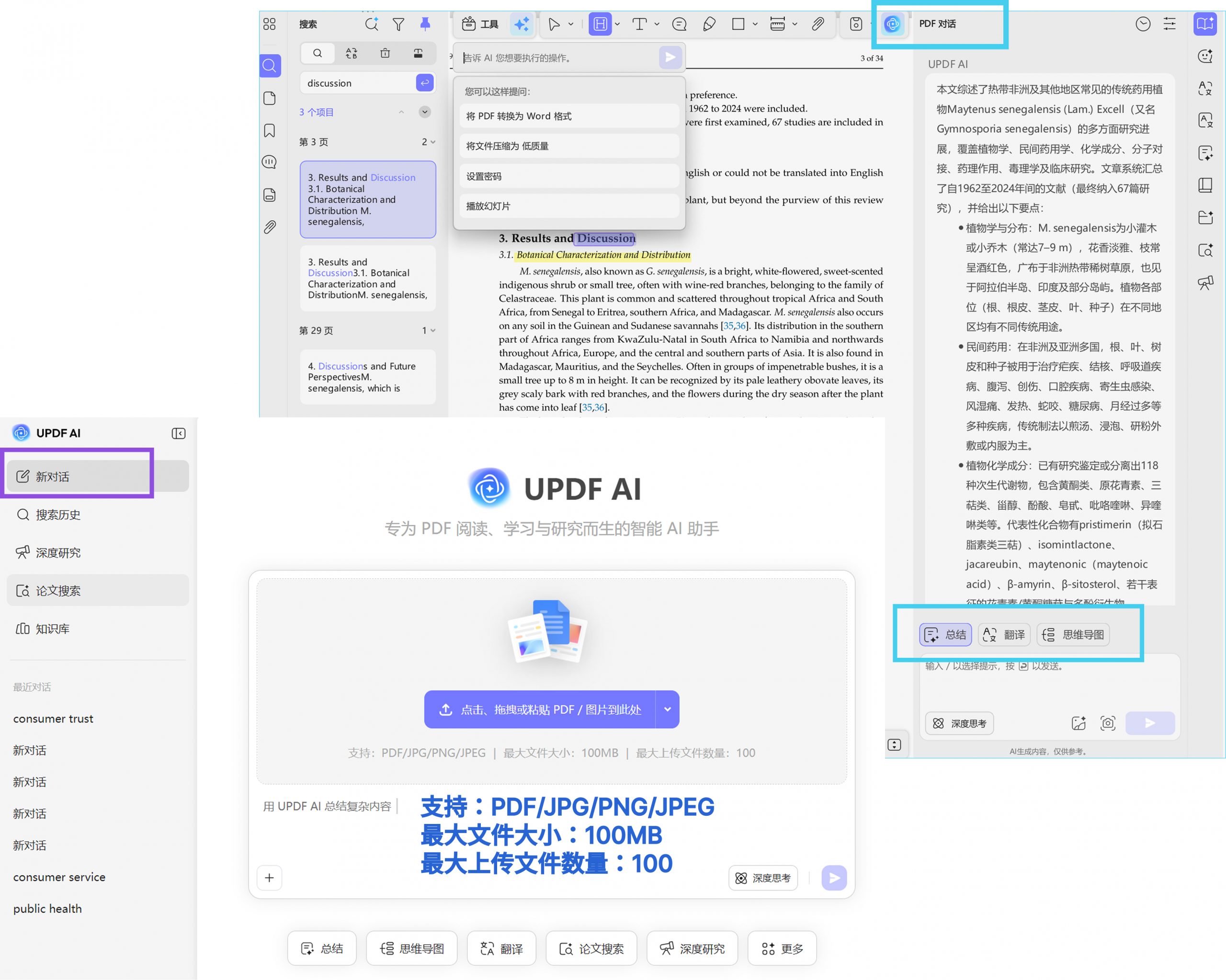1226x980 pixels.
Task: Toggle 深度思考 in the main input box
Action: pos(763,878)
